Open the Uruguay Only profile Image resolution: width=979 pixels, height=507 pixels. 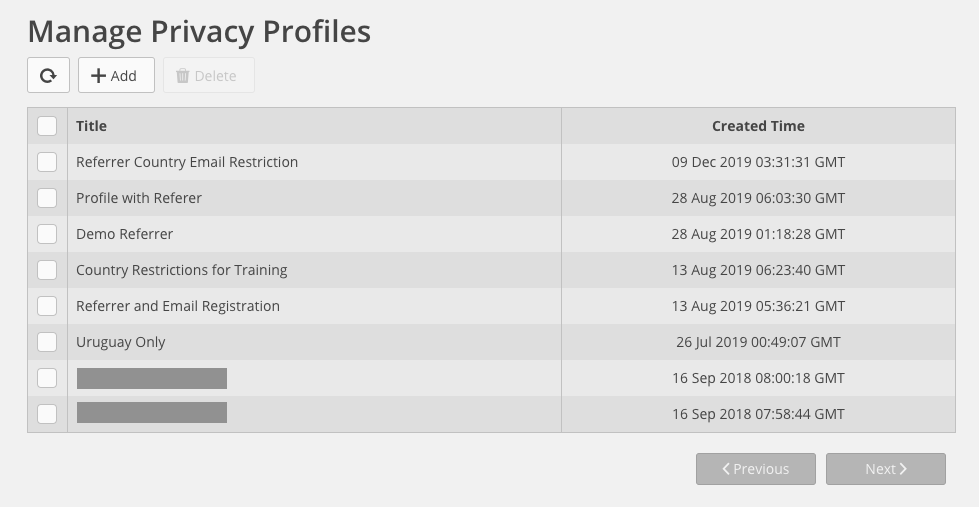121,342
